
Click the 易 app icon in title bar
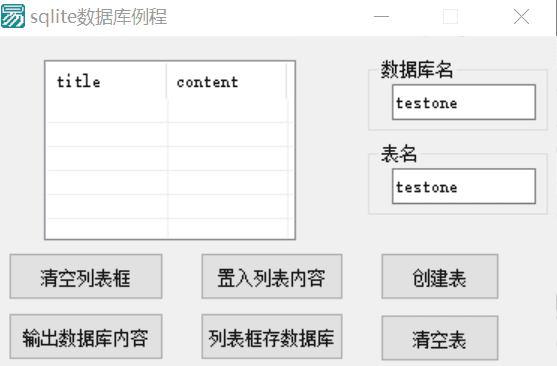point(13,16)
